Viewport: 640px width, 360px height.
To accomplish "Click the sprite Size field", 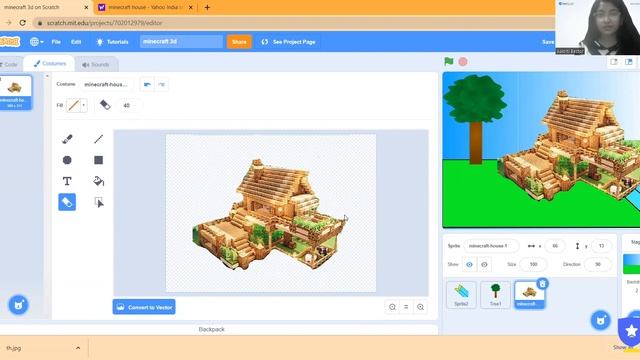I will pyautogui.click(x=533, y=264).
